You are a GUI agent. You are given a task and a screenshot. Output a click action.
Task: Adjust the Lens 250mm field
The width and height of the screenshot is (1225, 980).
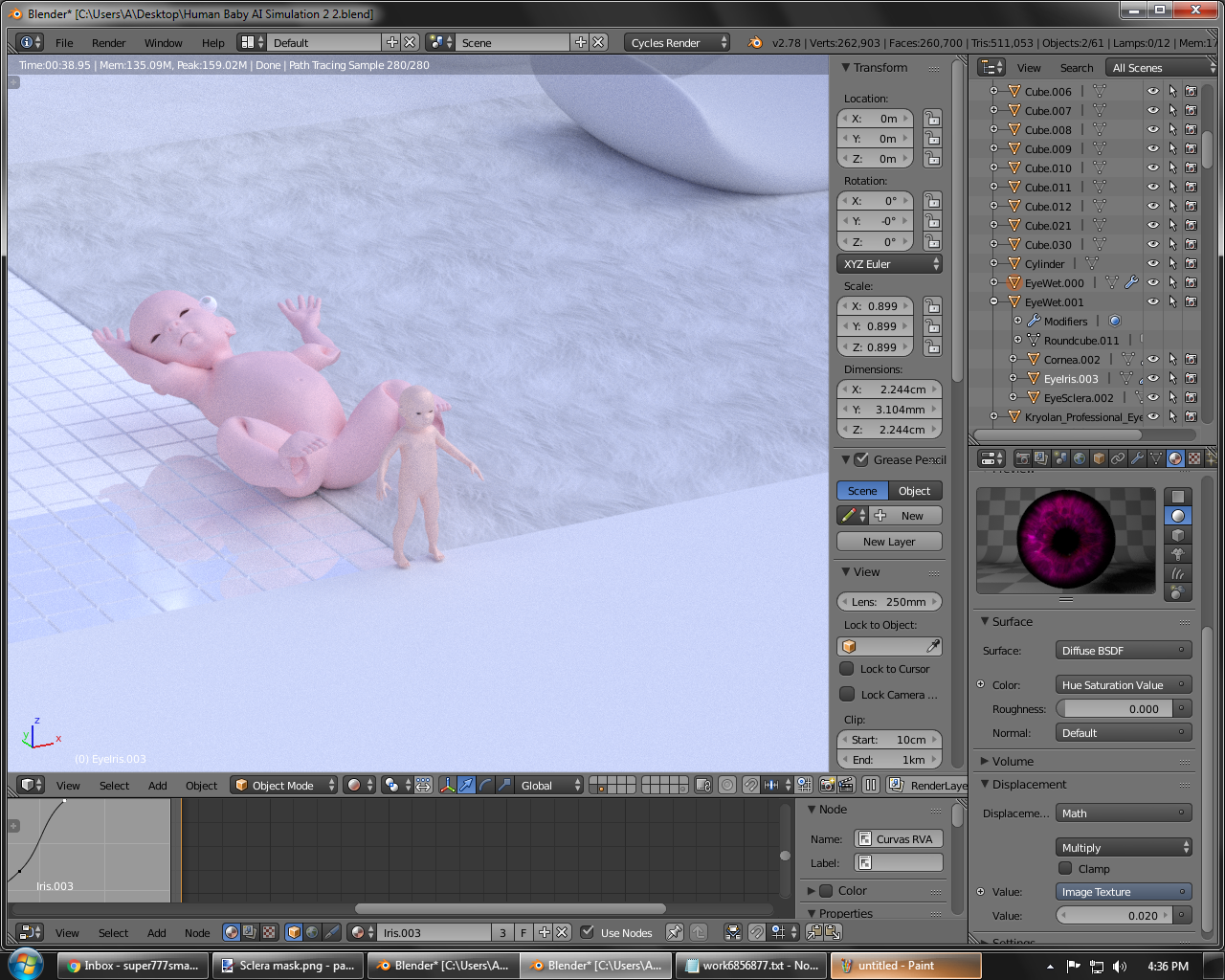tap(889, 602)
